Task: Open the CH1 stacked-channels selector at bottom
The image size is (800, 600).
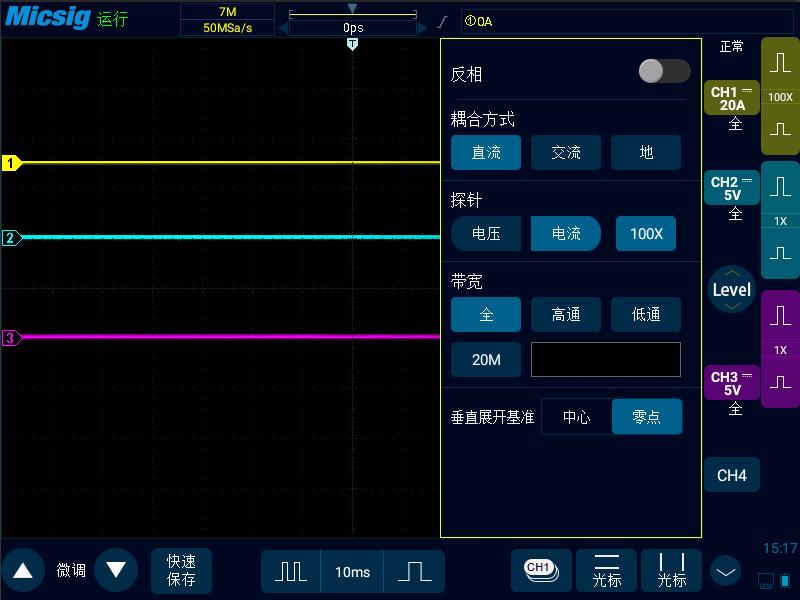Action: tap(540, 571)
